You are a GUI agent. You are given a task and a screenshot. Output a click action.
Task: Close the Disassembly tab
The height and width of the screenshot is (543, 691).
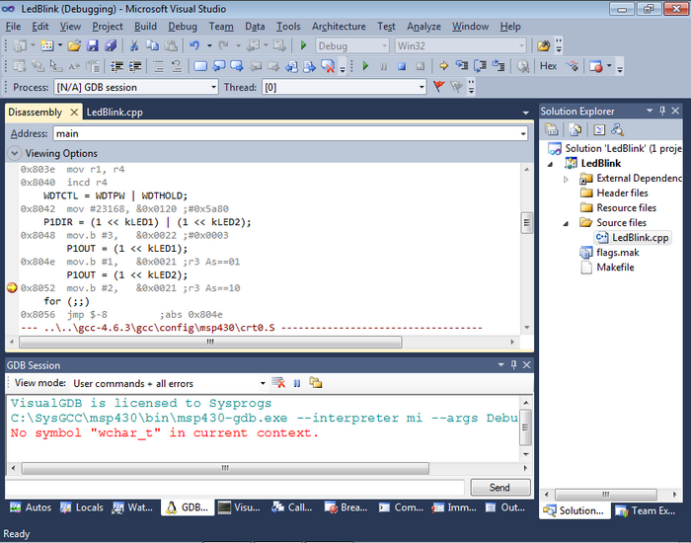[x=74, y=112]
